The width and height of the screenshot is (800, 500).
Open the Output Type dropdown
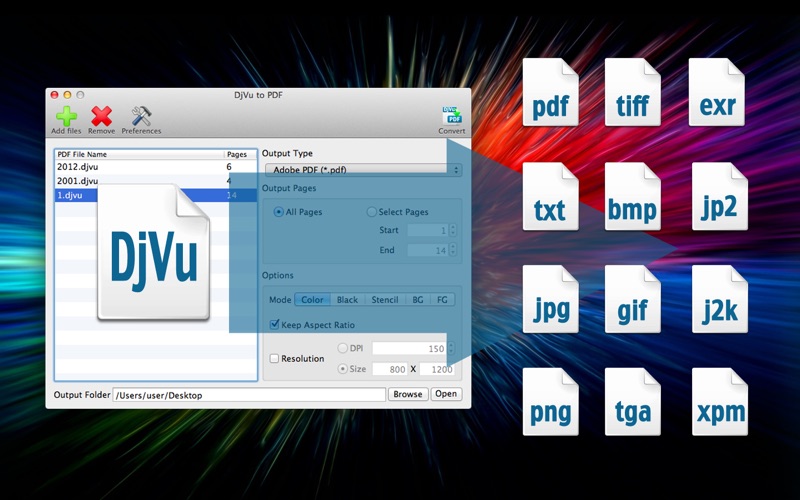coord(363,169)
